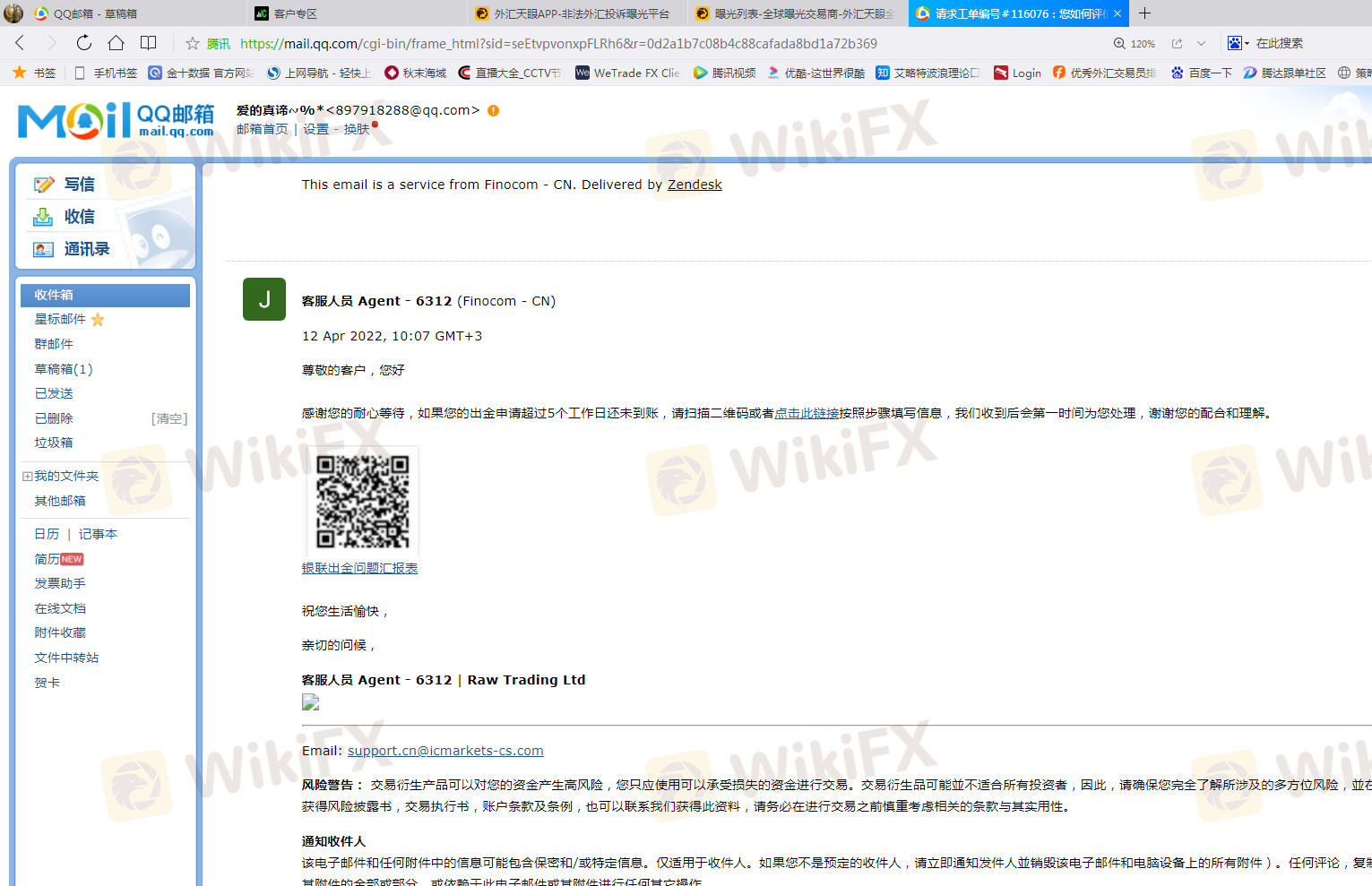The image size is (1372, 886).
Task: Expand the address bar dropdown chevron
Action: click(x=1201, y=43)
